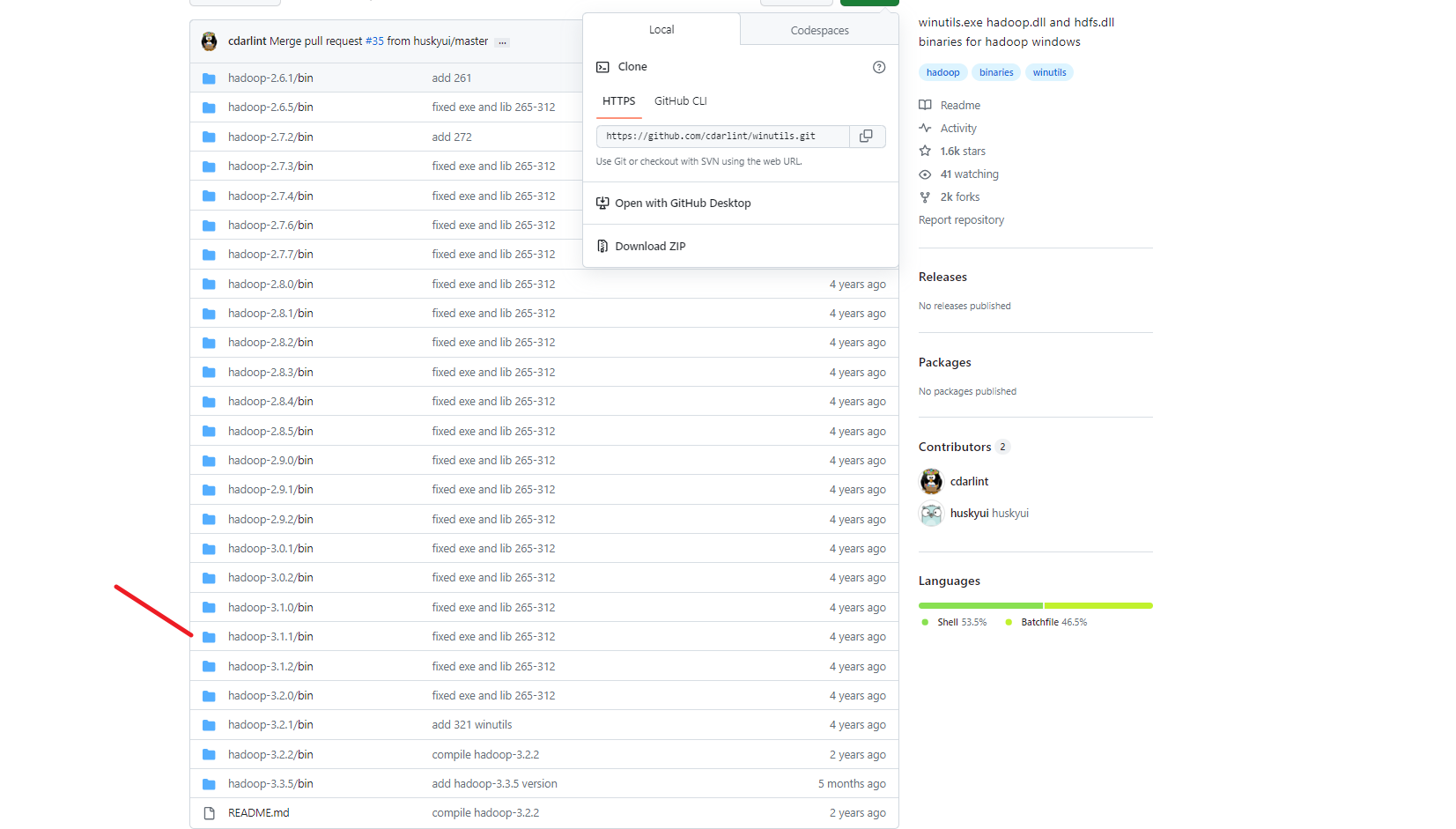Open commit message 'add 261'
This screenshot has width=1456, height=829.
[452, 78]
